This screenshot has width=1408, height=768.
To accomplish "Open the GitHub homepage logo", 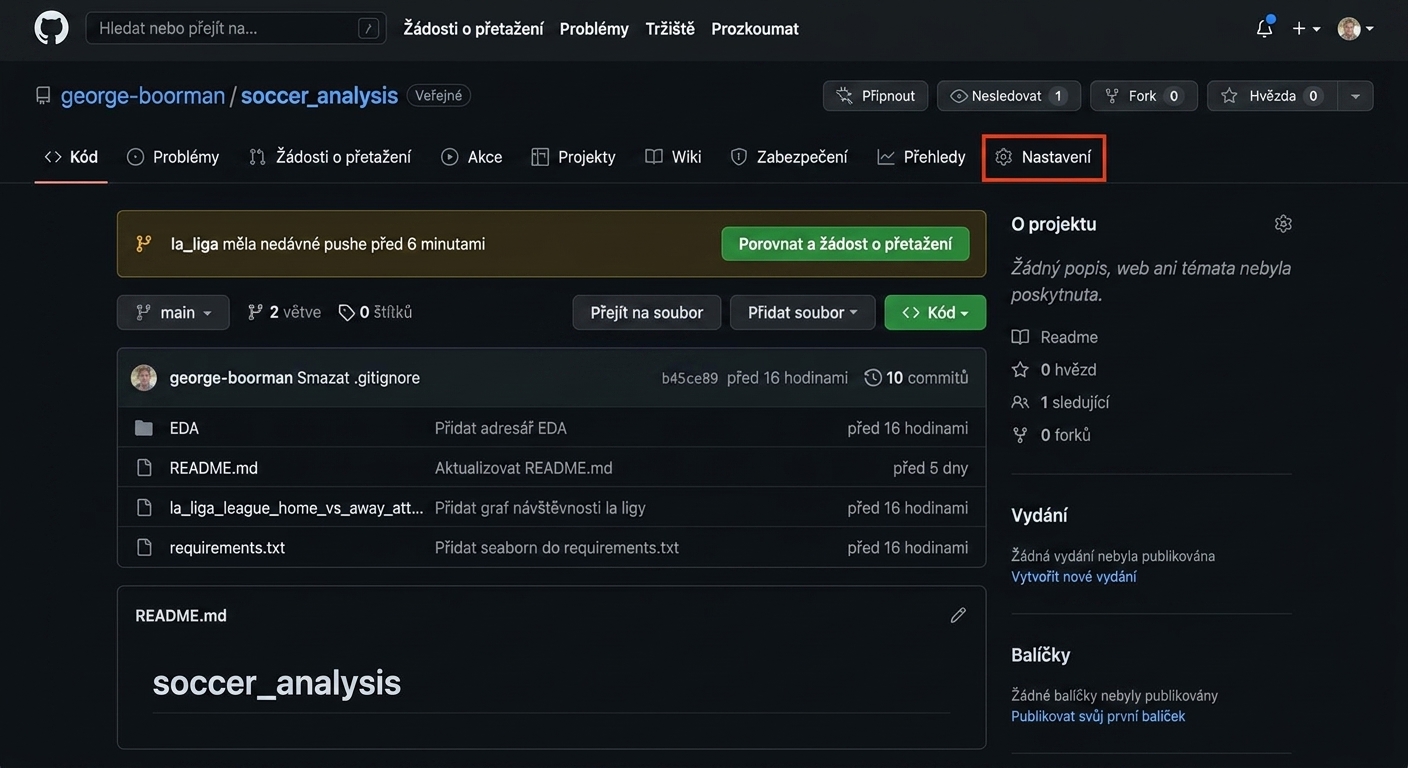I will pos(51,28).
